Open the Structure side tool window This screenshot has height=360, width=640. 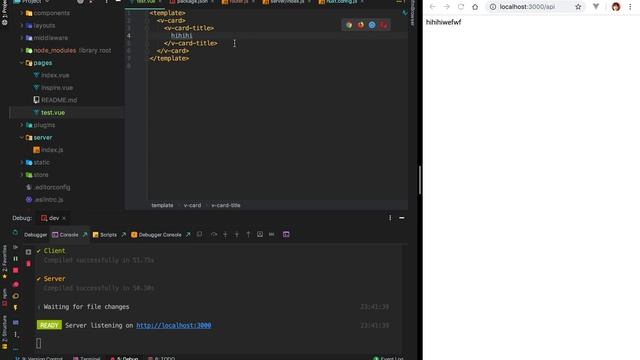click(4, 332)
